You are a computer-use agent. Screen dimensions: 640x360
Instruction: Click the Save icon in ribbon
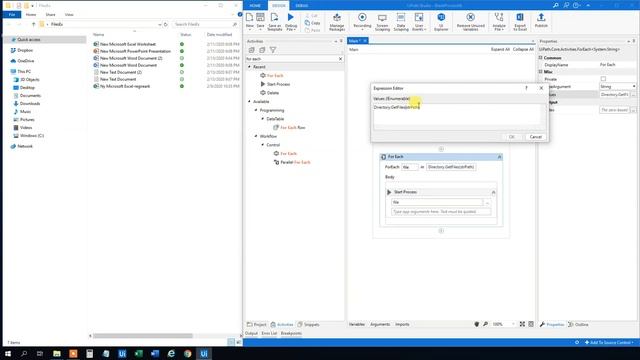(x=260, y=18)
